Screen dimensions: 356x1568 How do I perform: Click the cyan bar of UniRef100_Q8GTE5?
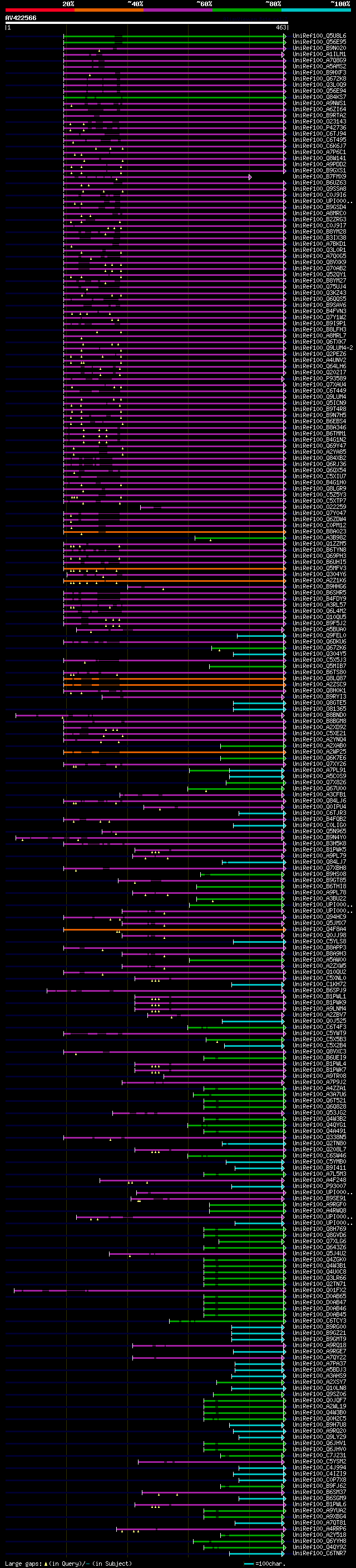tap(259, 703)
